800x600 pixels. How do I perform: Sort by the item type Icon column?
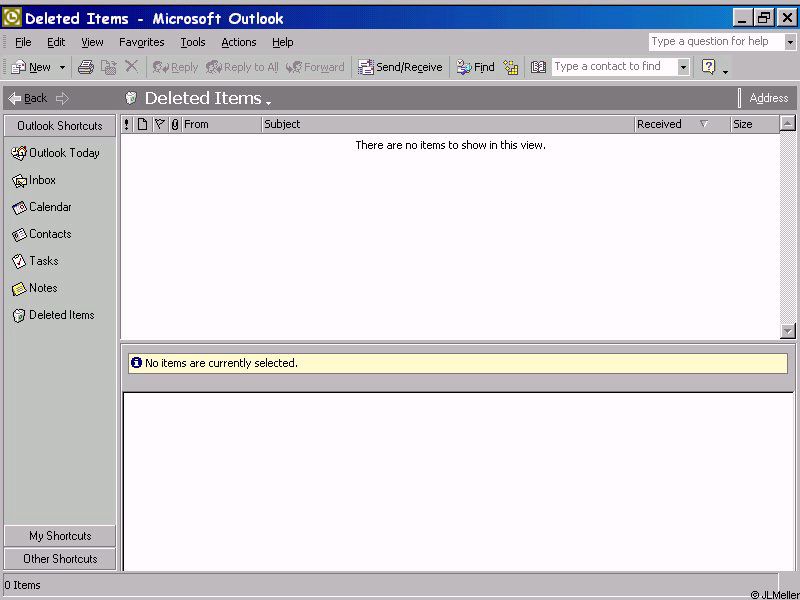pos(142,124)
